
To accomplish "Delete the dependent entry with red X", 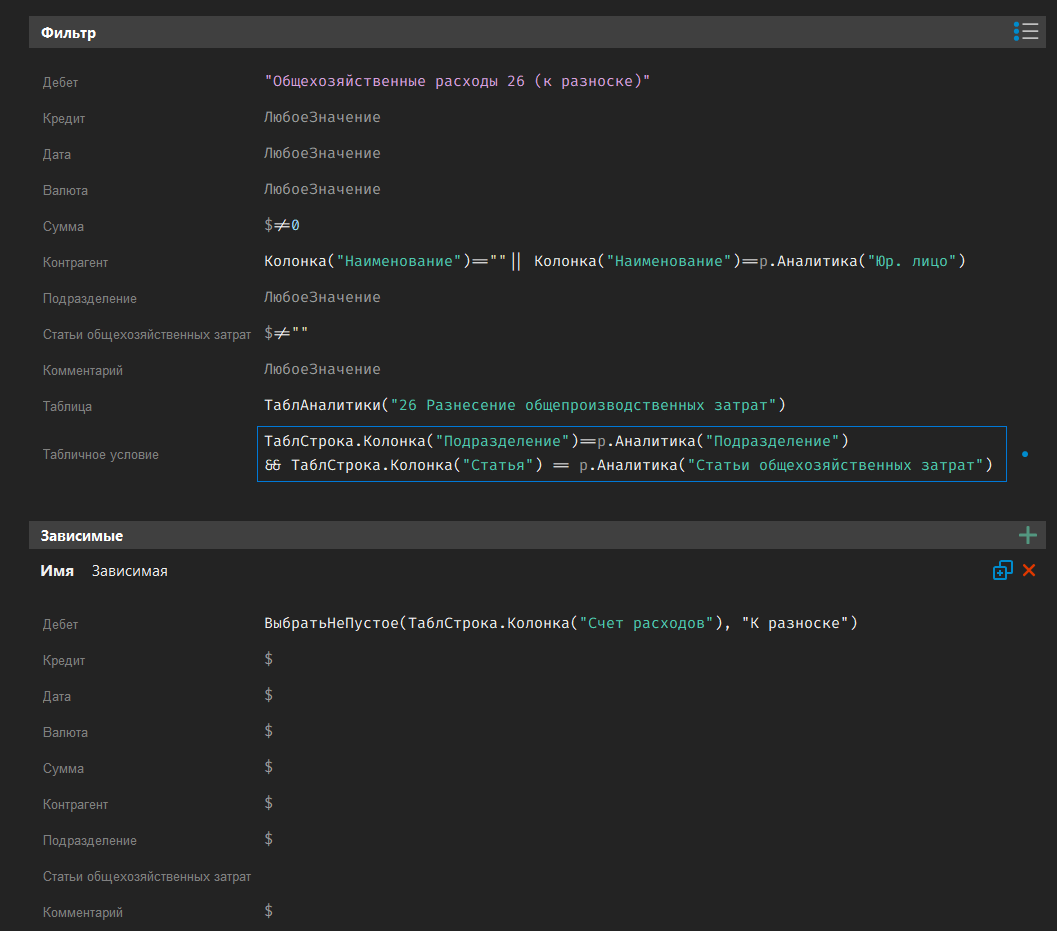I will click(1029, 569).
